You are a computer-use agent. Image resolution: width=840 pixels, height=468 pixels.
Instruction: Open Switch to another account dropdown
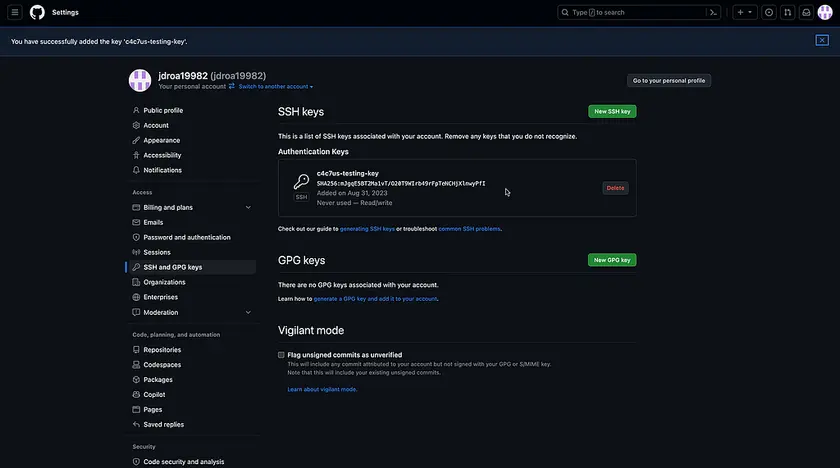(x=276, y=86)
